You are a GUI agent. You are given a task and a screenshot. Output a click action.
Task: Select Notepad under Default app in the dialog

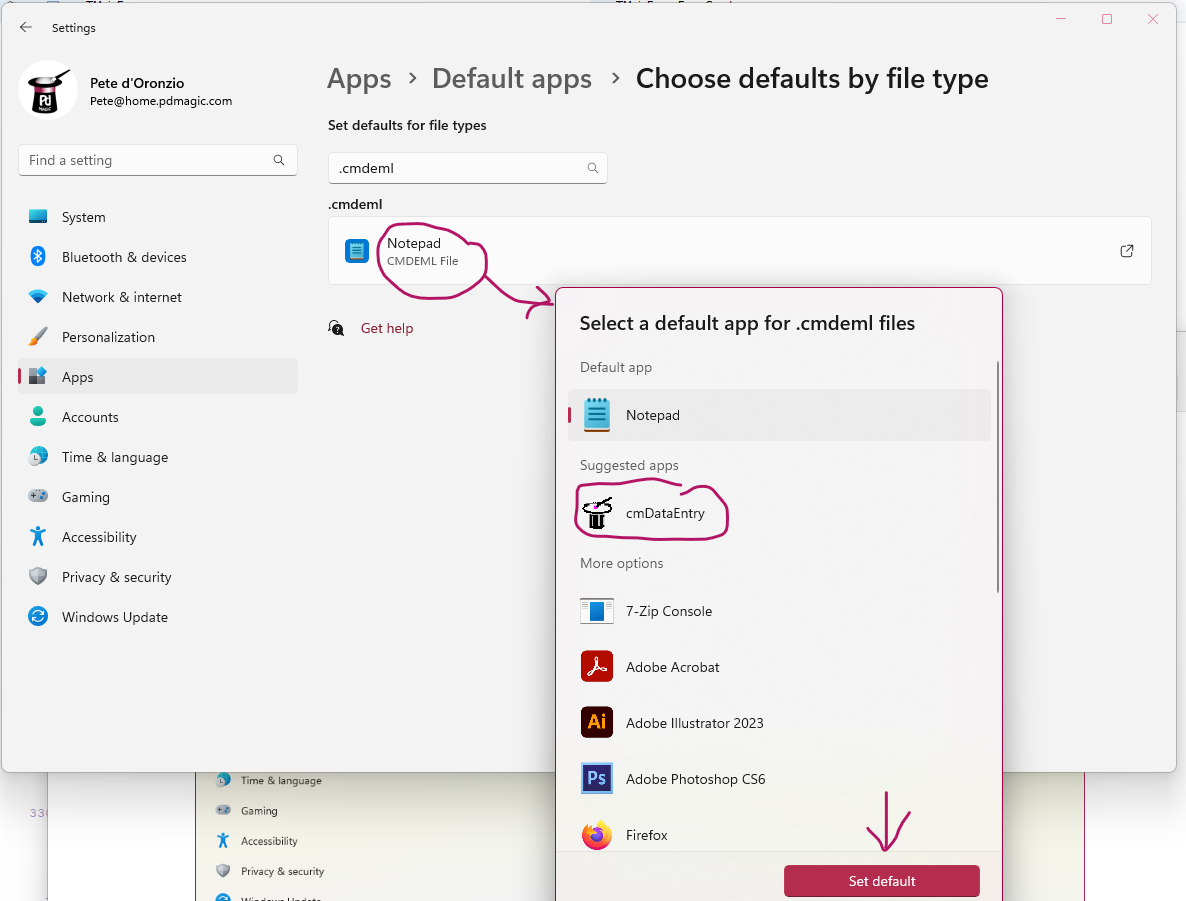pyautogui.click(x=779, y=415)
